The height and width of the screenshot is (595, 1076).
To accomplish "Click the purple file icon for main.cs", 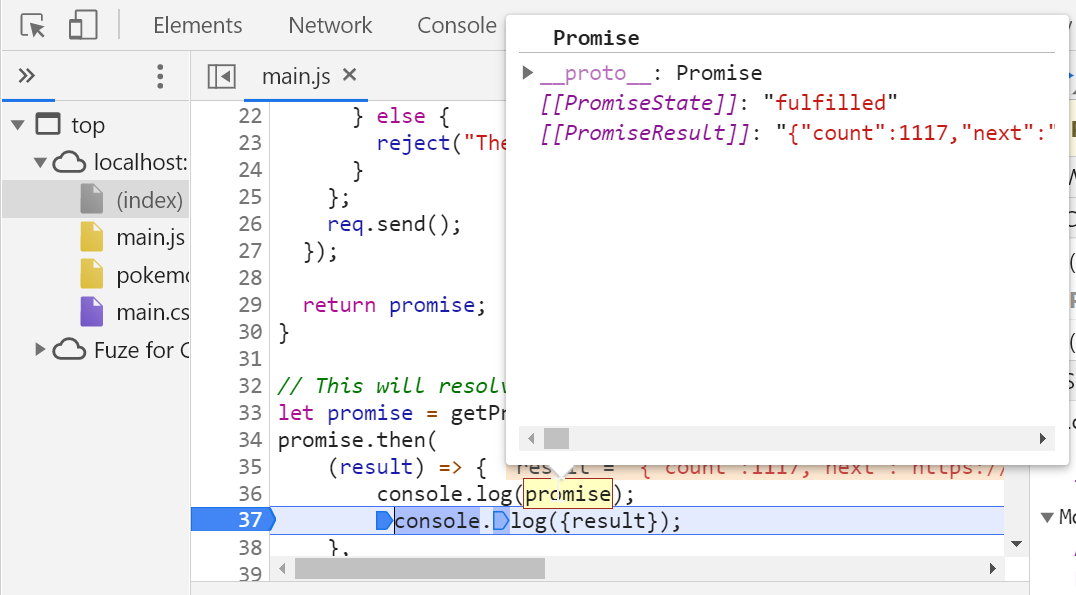I will click(x=91, y=312).
